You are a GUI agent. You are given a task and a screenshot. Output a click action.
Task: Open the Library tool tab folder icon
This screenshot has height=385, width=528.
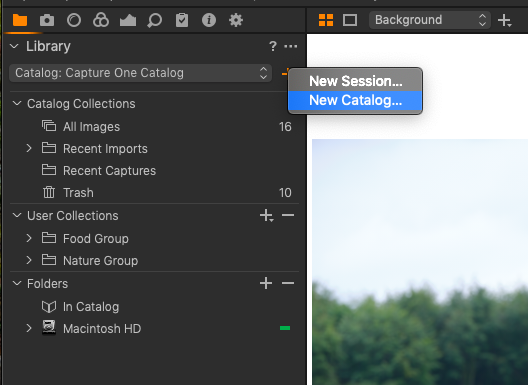[x=20, y=20]
